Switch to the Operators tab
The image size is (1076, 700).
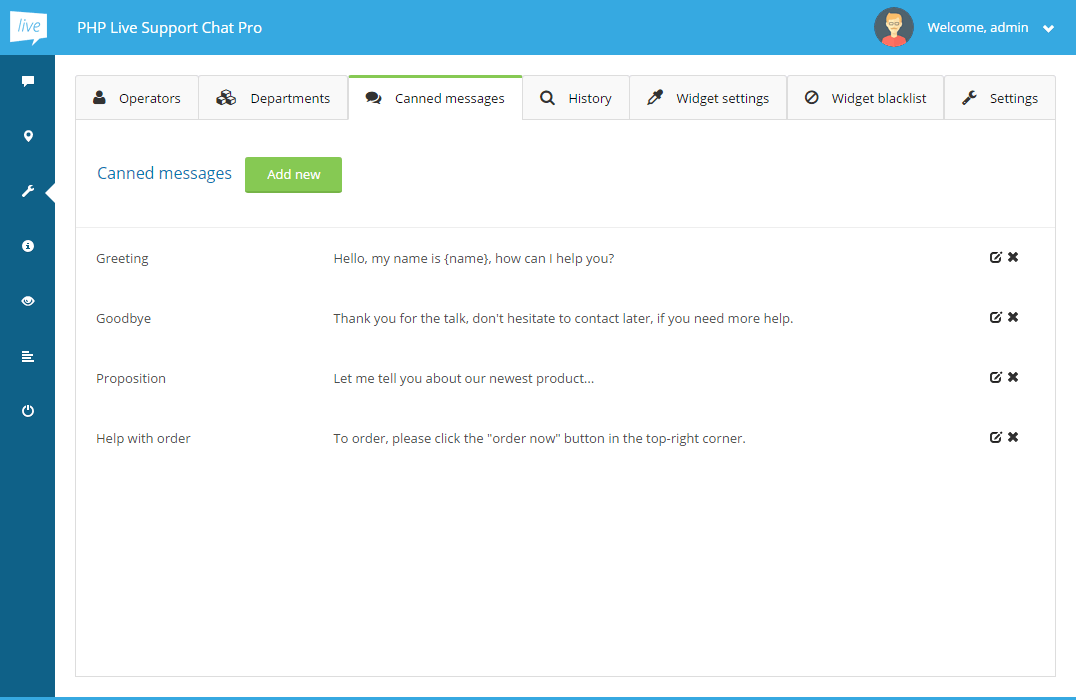point(137,98)
